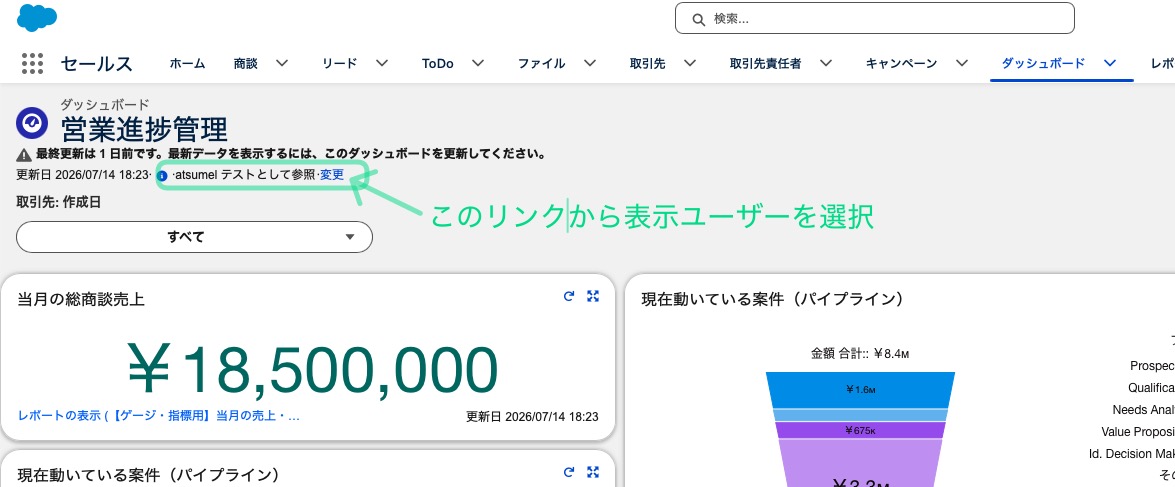1175x487 pixels.
Task: Open the App Launcher dots grid
Action: point(32,64)
